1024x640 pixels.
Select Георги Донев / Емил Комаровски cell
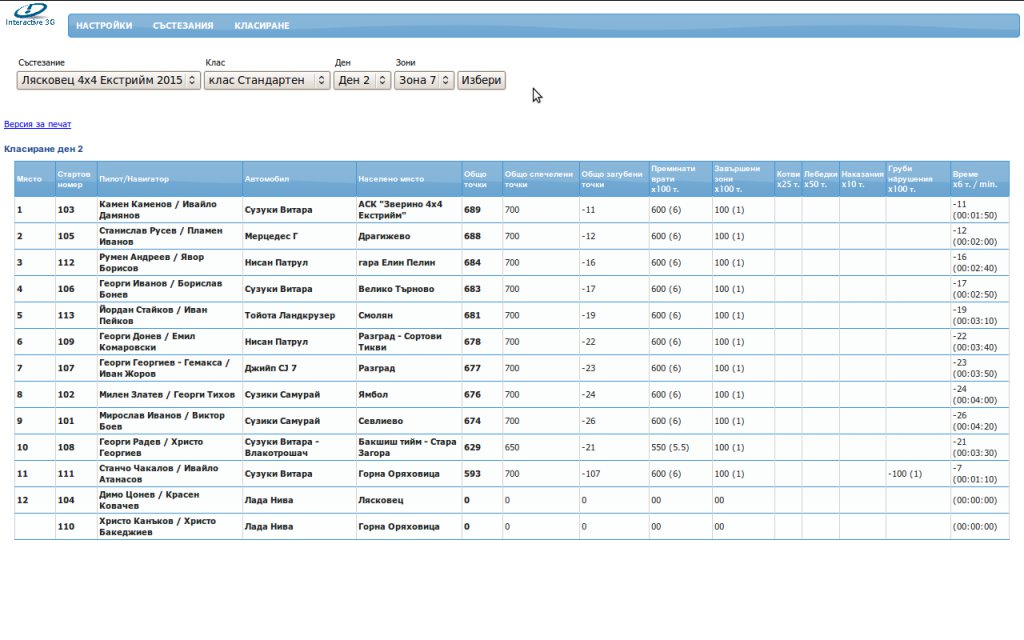(170, 342)
